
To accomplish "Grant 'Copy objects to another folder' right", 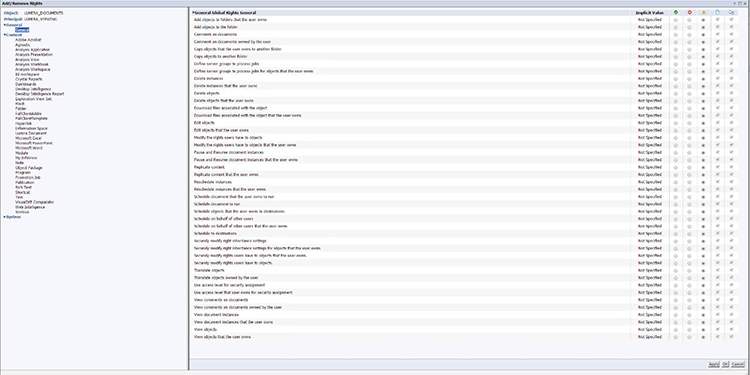I will coord(675,57).
